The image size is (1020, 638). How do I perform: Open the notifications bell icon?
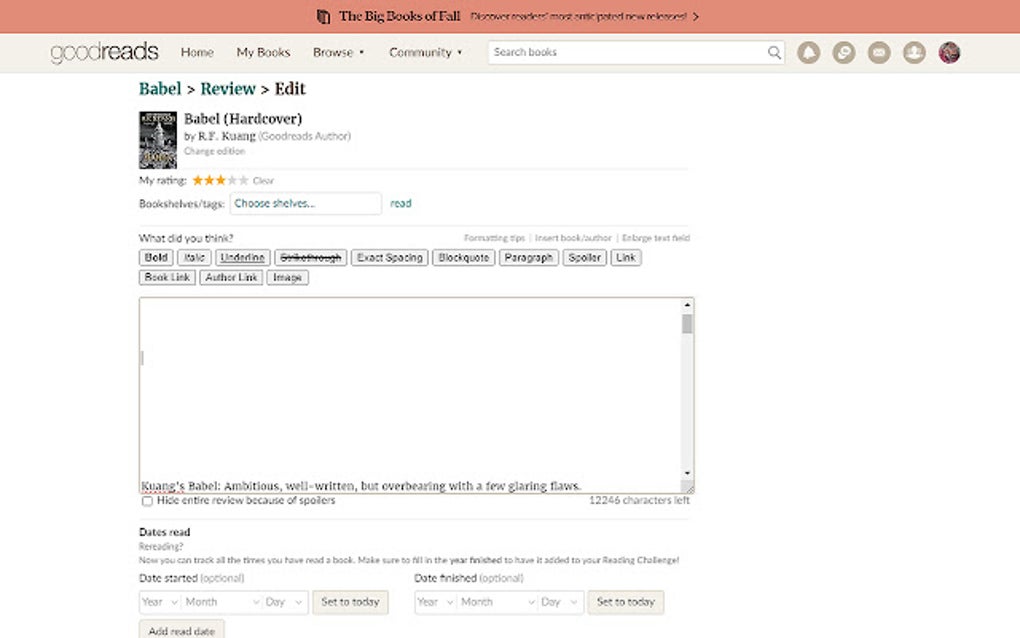pos(809,51)
